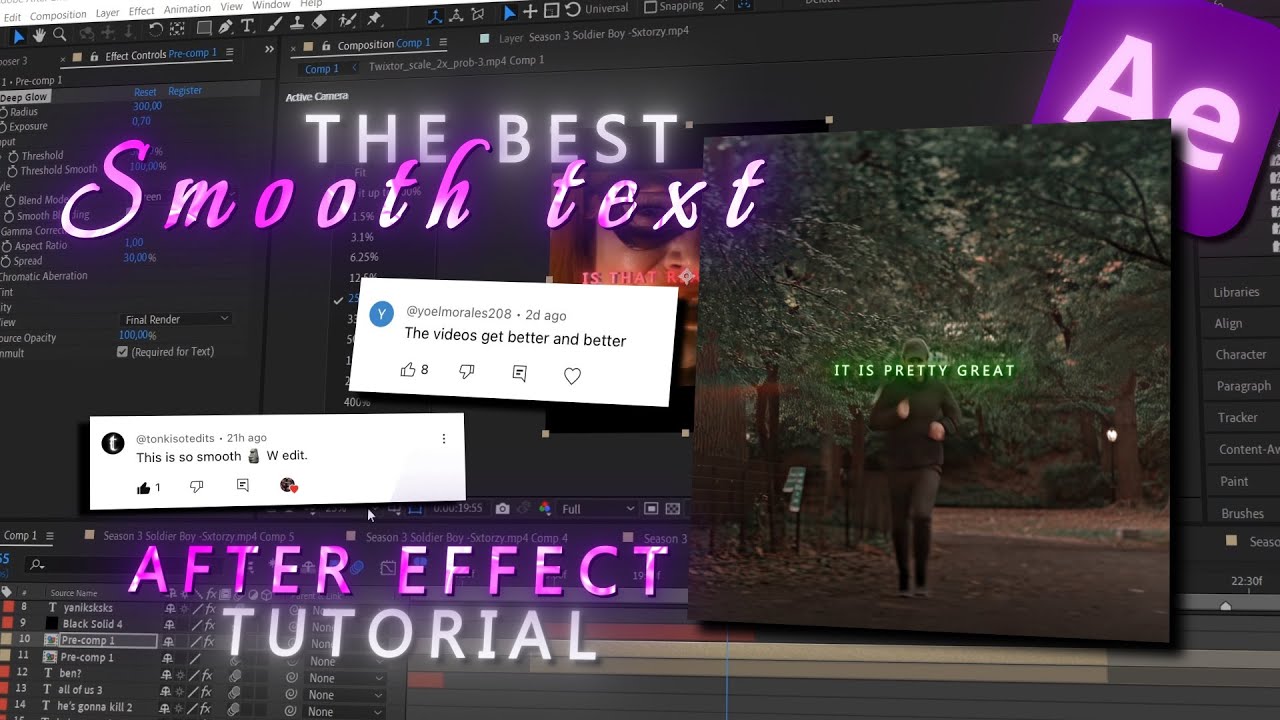The image size is (1280, 720).
Task: Open the Comp 1 timeline panel menu
Action: (50, 535)
